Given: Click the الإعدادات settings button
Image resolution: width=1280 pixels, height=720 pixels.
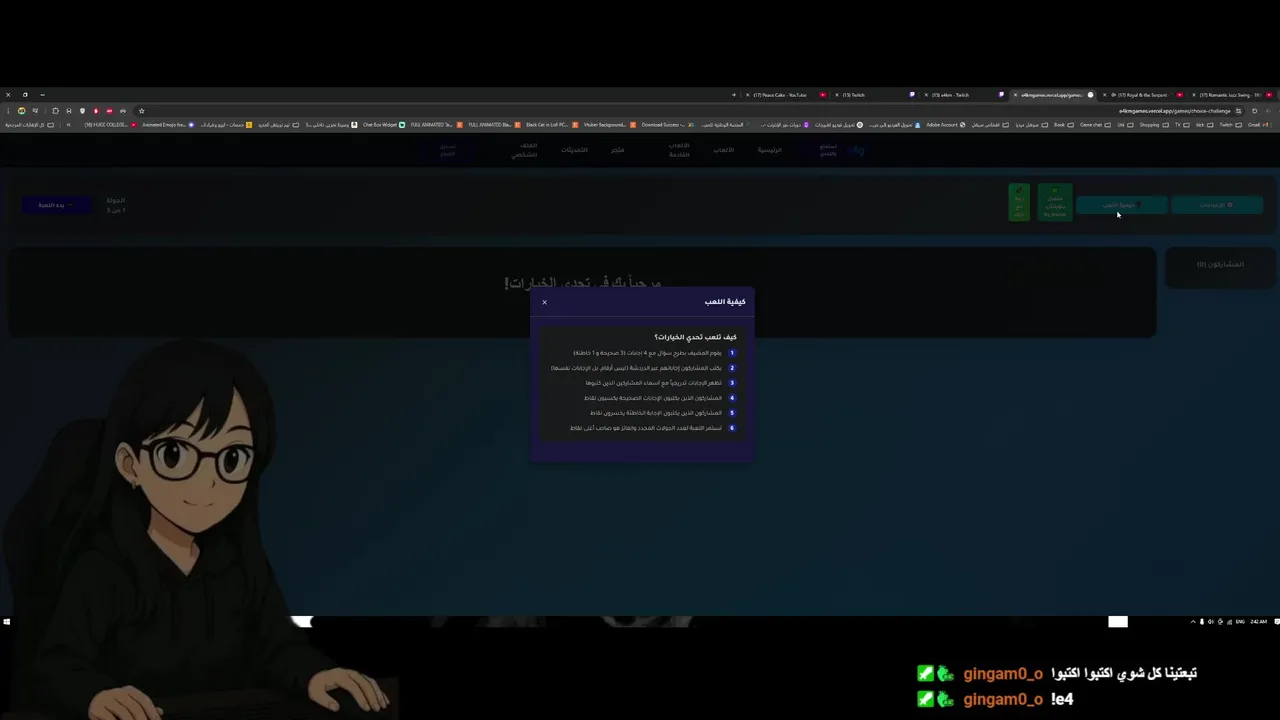Looking at the screenshot, I should pyautogui.click(x=1216, y=205).
